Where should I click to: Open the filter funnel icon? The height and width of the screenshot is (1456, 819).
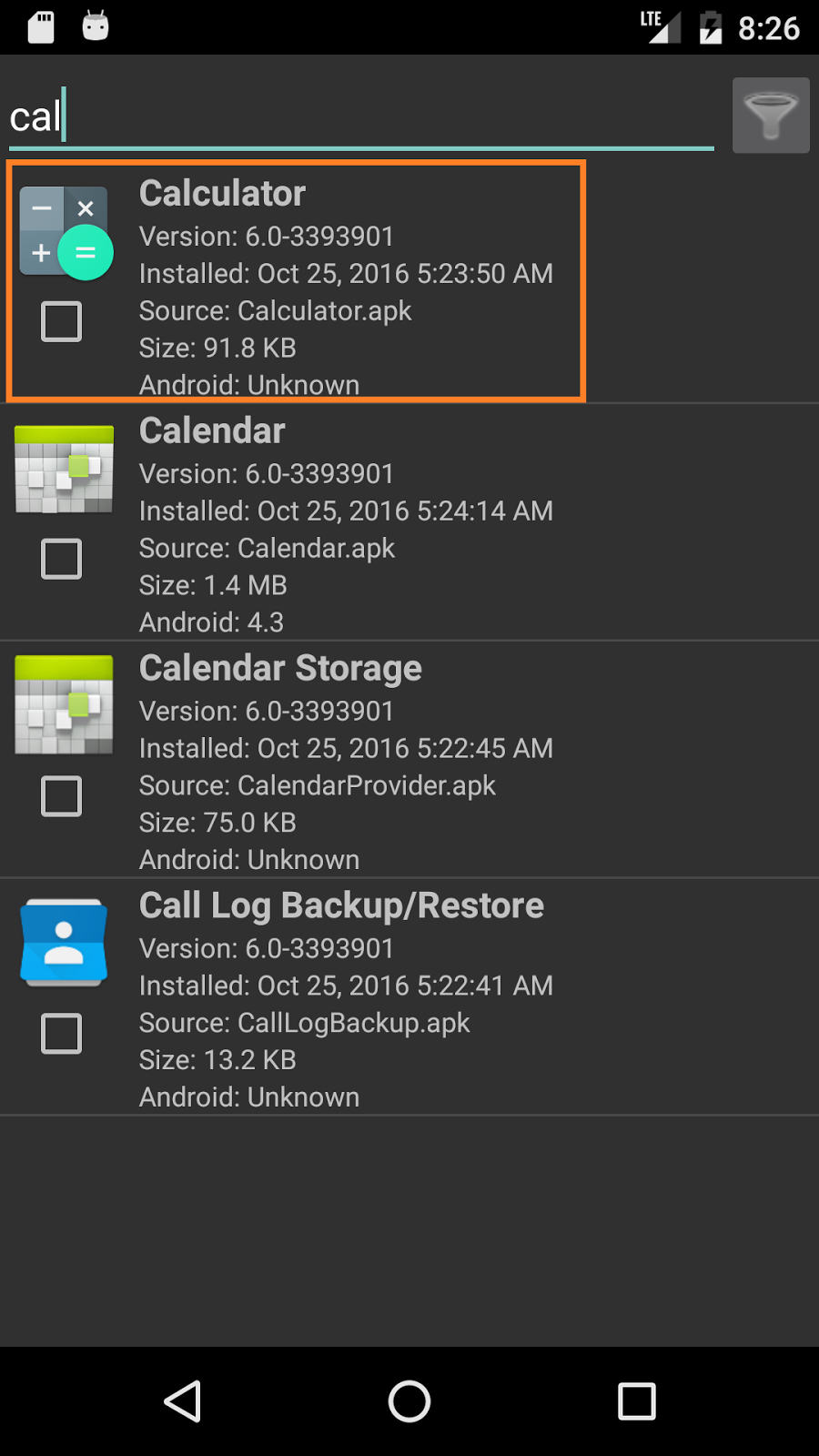coord(770,115)
